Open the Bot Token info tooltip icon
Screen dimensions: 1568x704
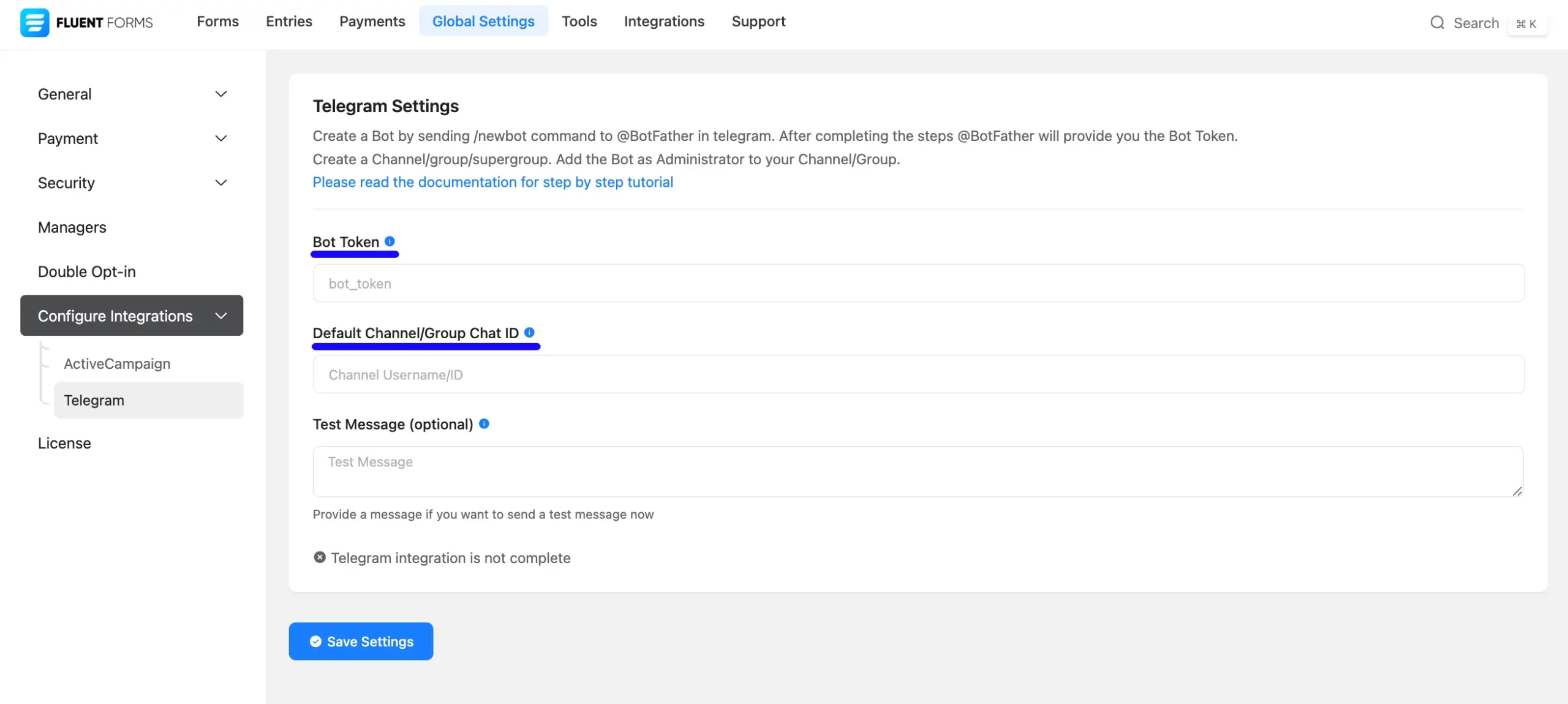pyautogui.click(x=390, y=241)
